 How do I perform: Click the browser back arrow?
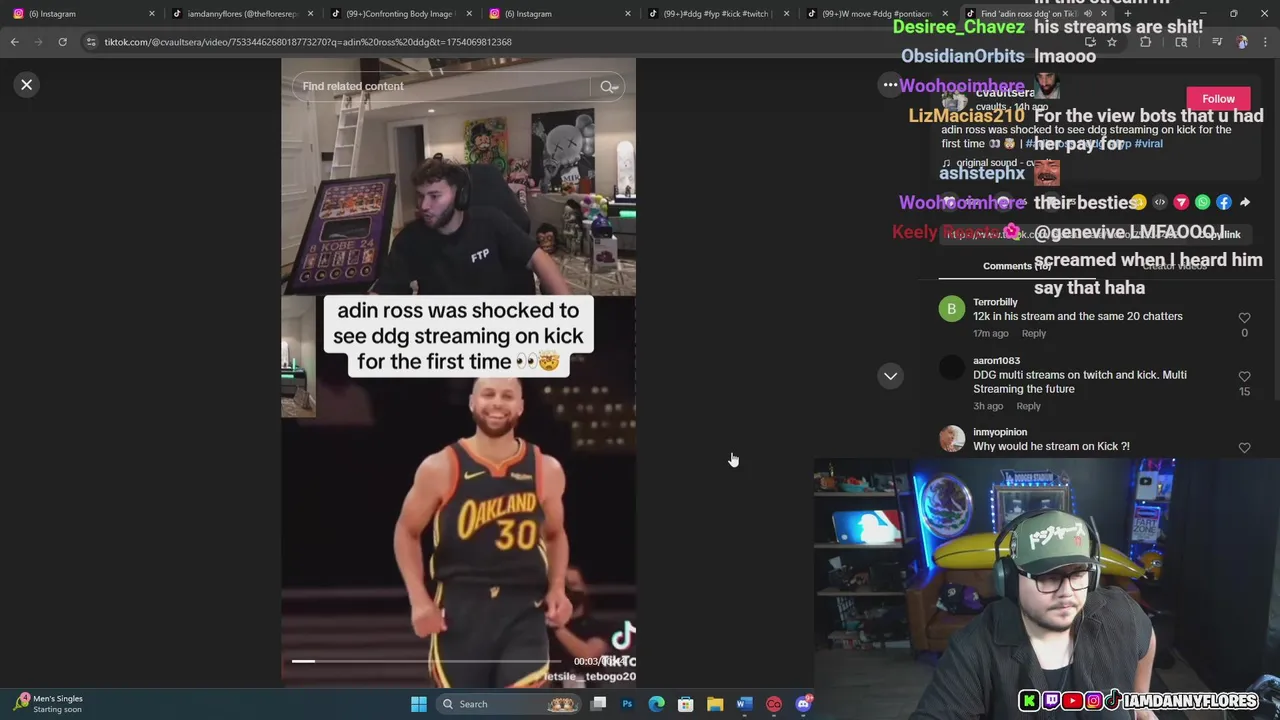click(x=14, y=42)
